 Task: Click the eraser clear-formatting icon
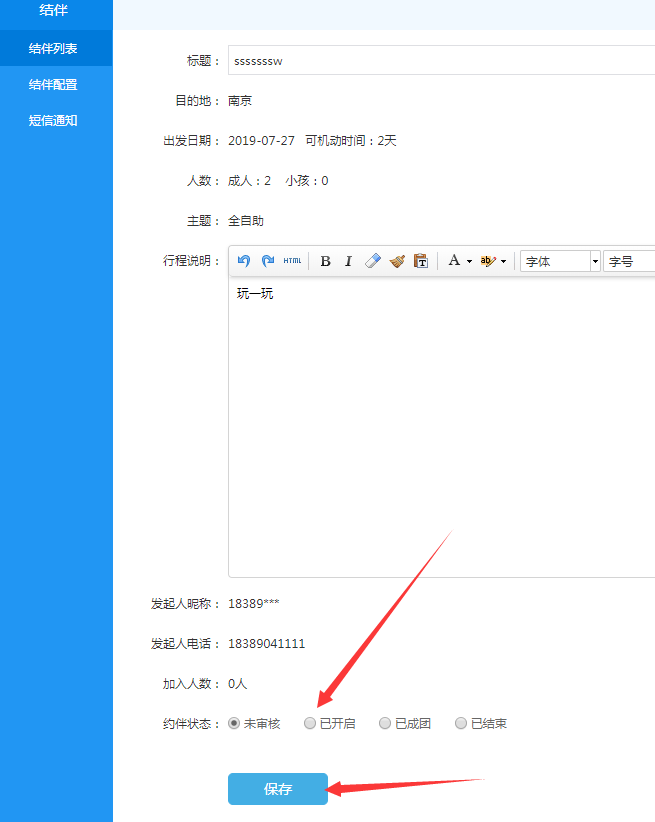tap(373, 261)
